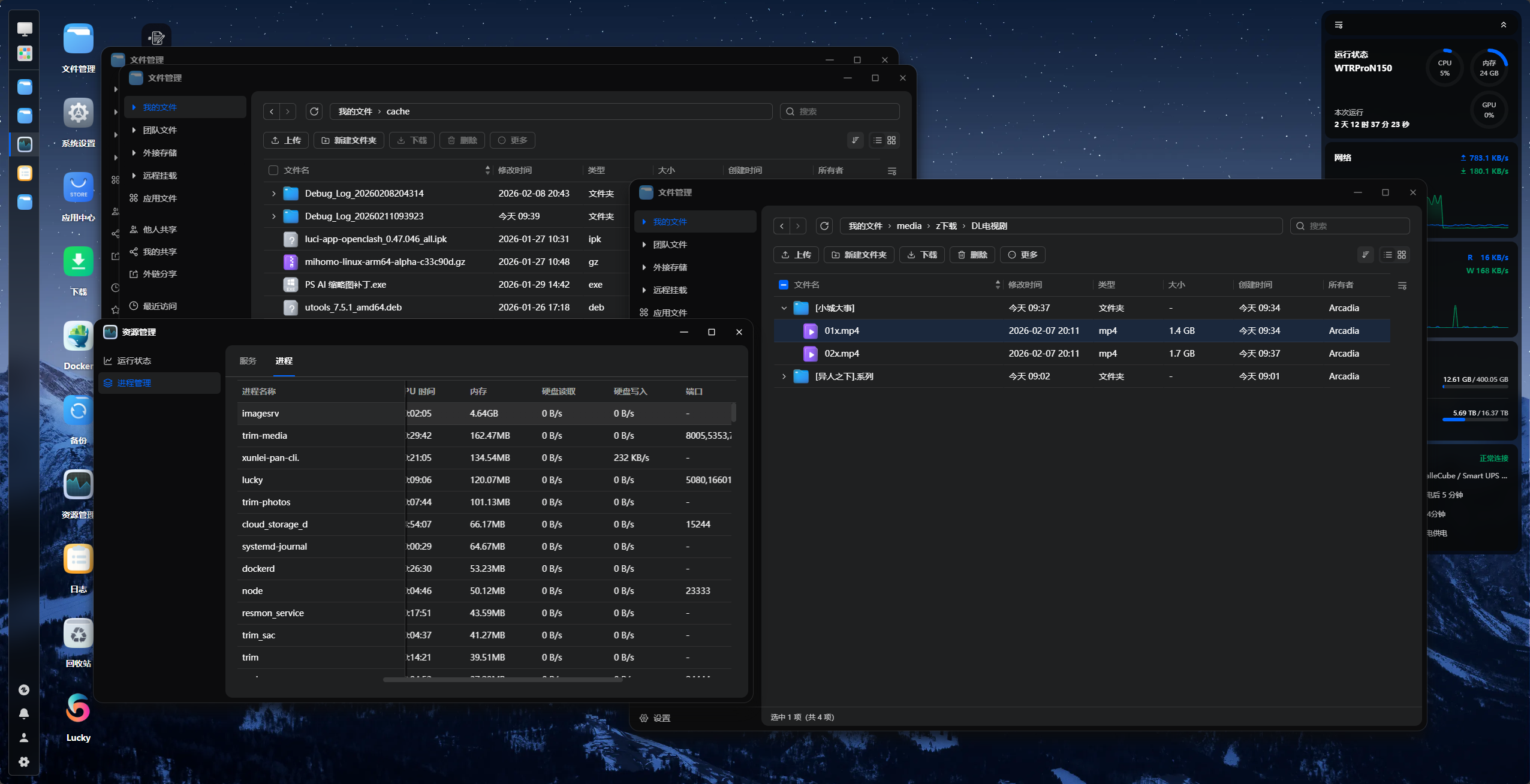The height and width of the screenshot is (784, 1530).
Task: Select 运行状态 in resource manager sidebar
Action: pos(134,361)
